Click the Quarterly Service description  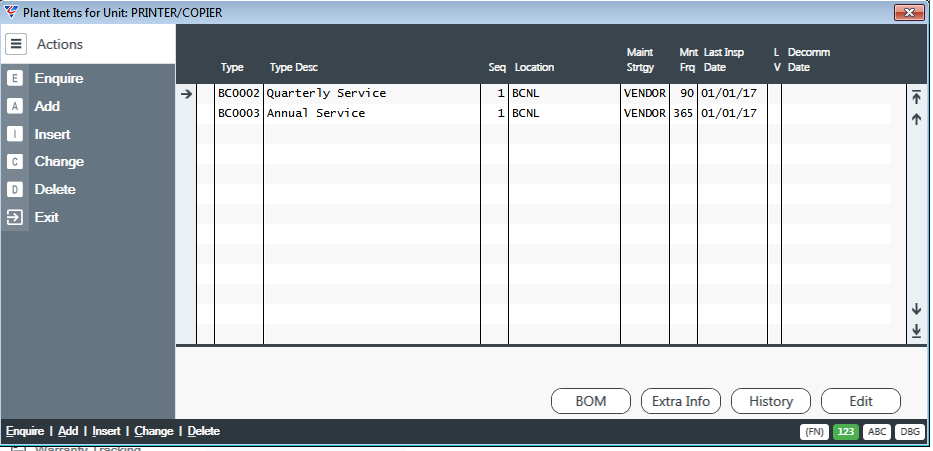326,93
